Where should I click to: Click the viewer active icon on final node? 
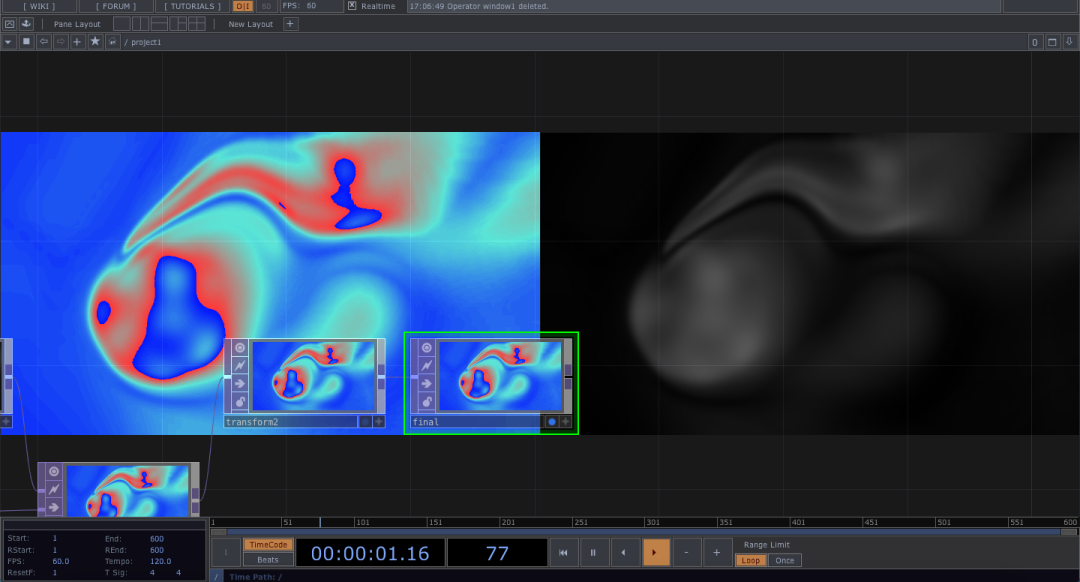tap(427, 348)
